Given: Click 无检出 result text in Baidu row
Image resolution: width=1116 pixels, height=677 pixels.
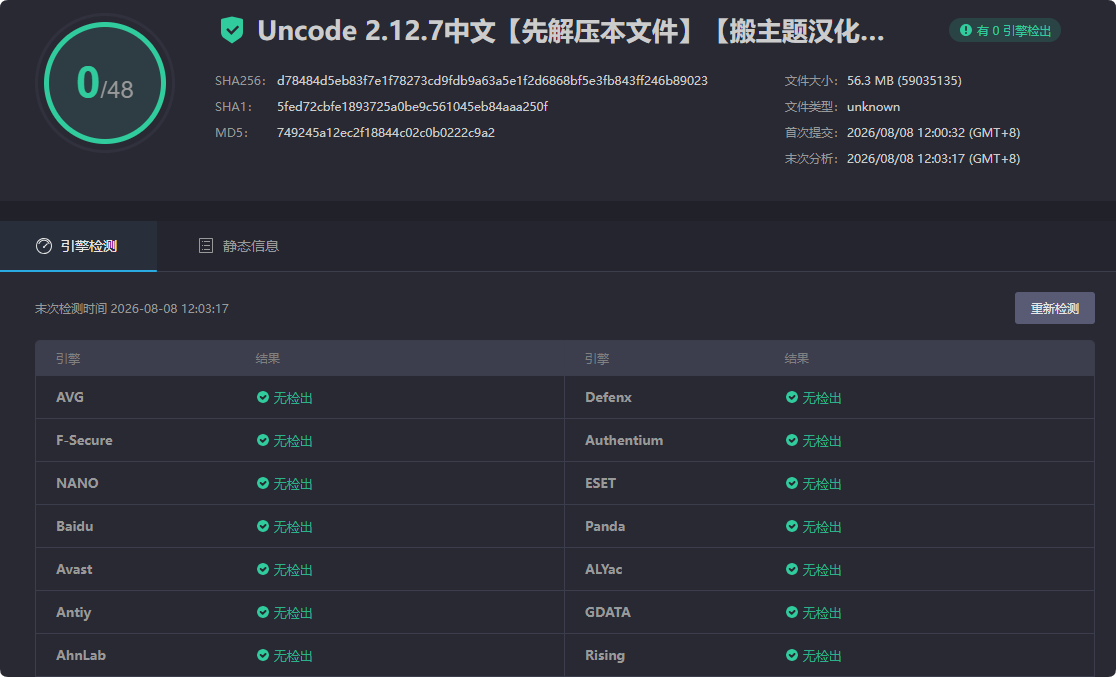Looking at the screenshot, I should point(293,527).
